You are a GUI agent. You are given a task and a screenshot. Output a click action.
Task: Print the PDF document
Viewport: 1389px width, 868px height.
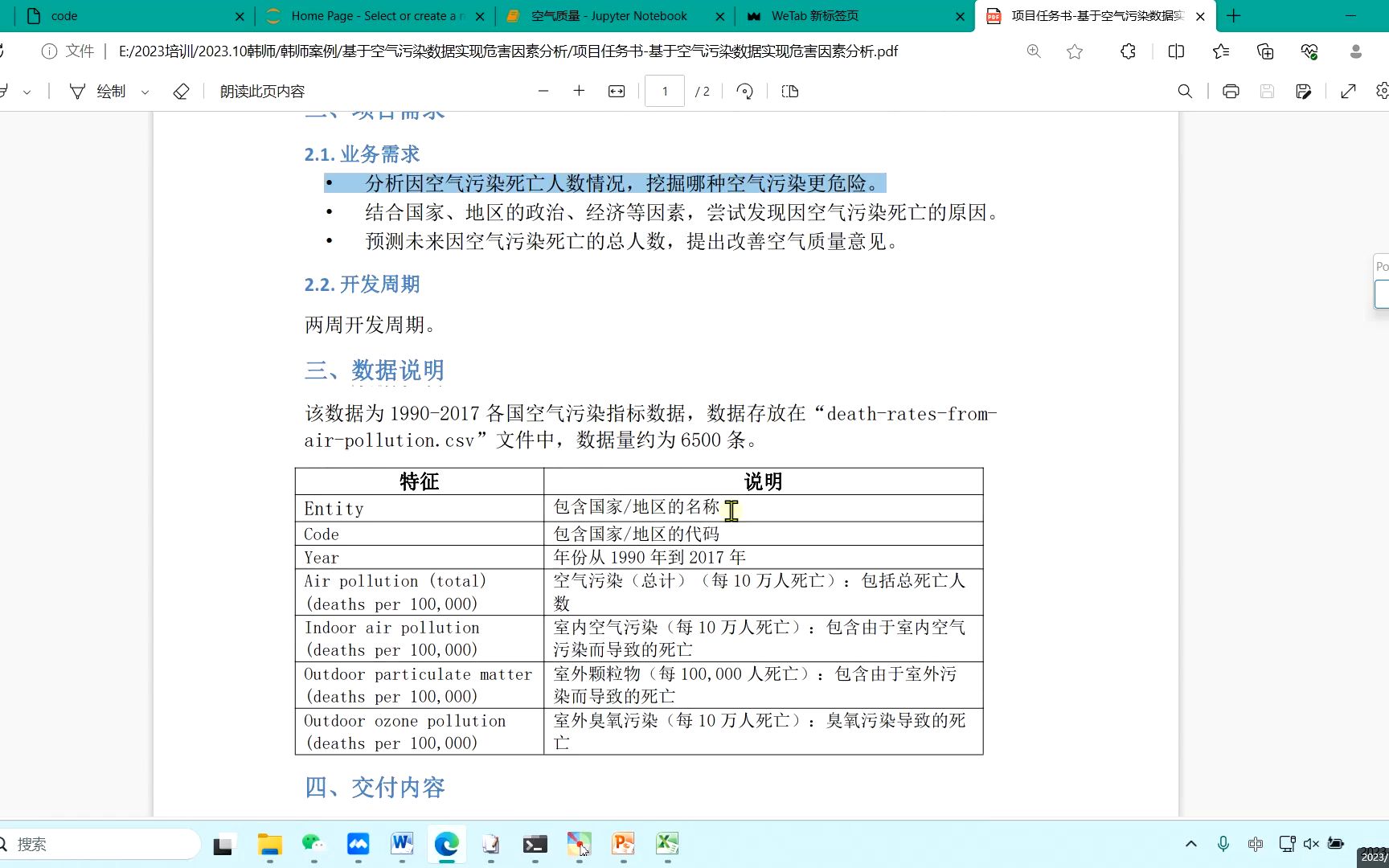(x=1231, y=92)
